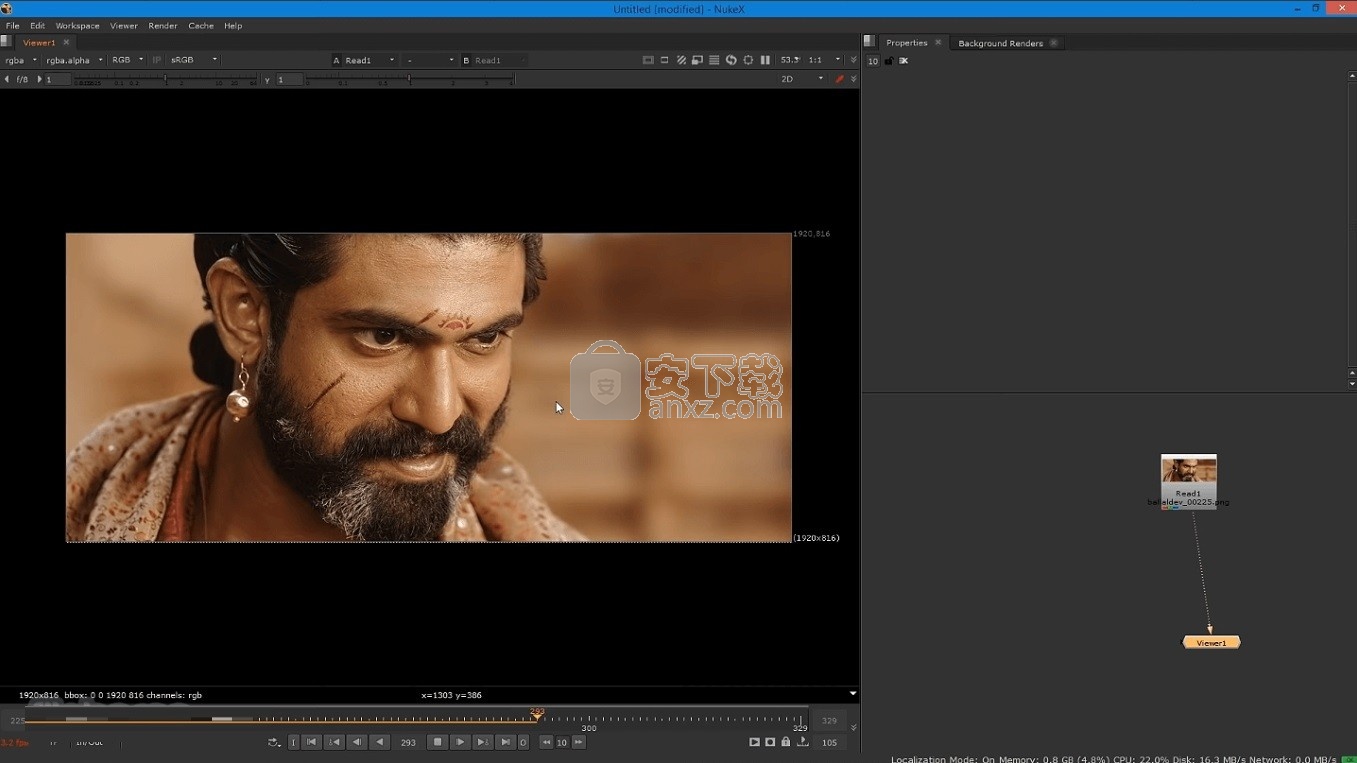The height and width of the screenshot is (763, 1357).
Task: Open the RGB display channels dropdown
Action: [x=127, y=60]
